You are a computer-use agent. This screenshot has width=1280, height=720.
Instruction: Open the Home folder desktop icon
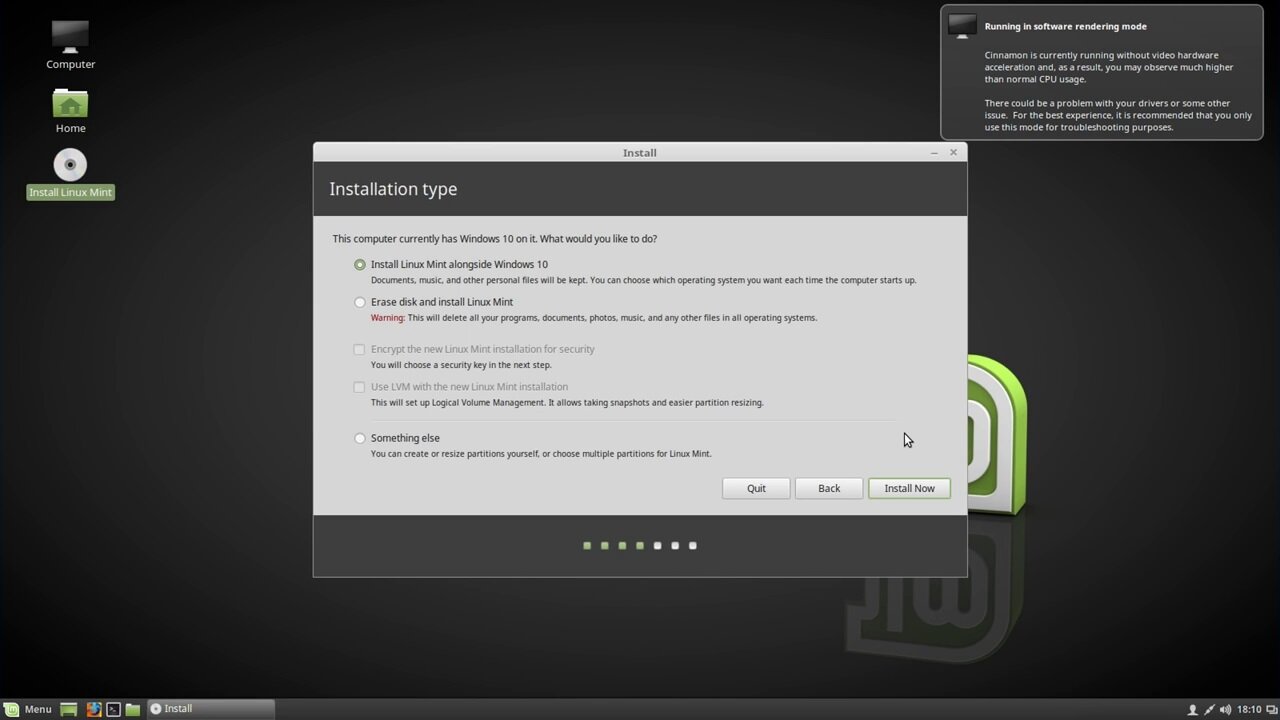pyautogui.click(x=70, y=110)
